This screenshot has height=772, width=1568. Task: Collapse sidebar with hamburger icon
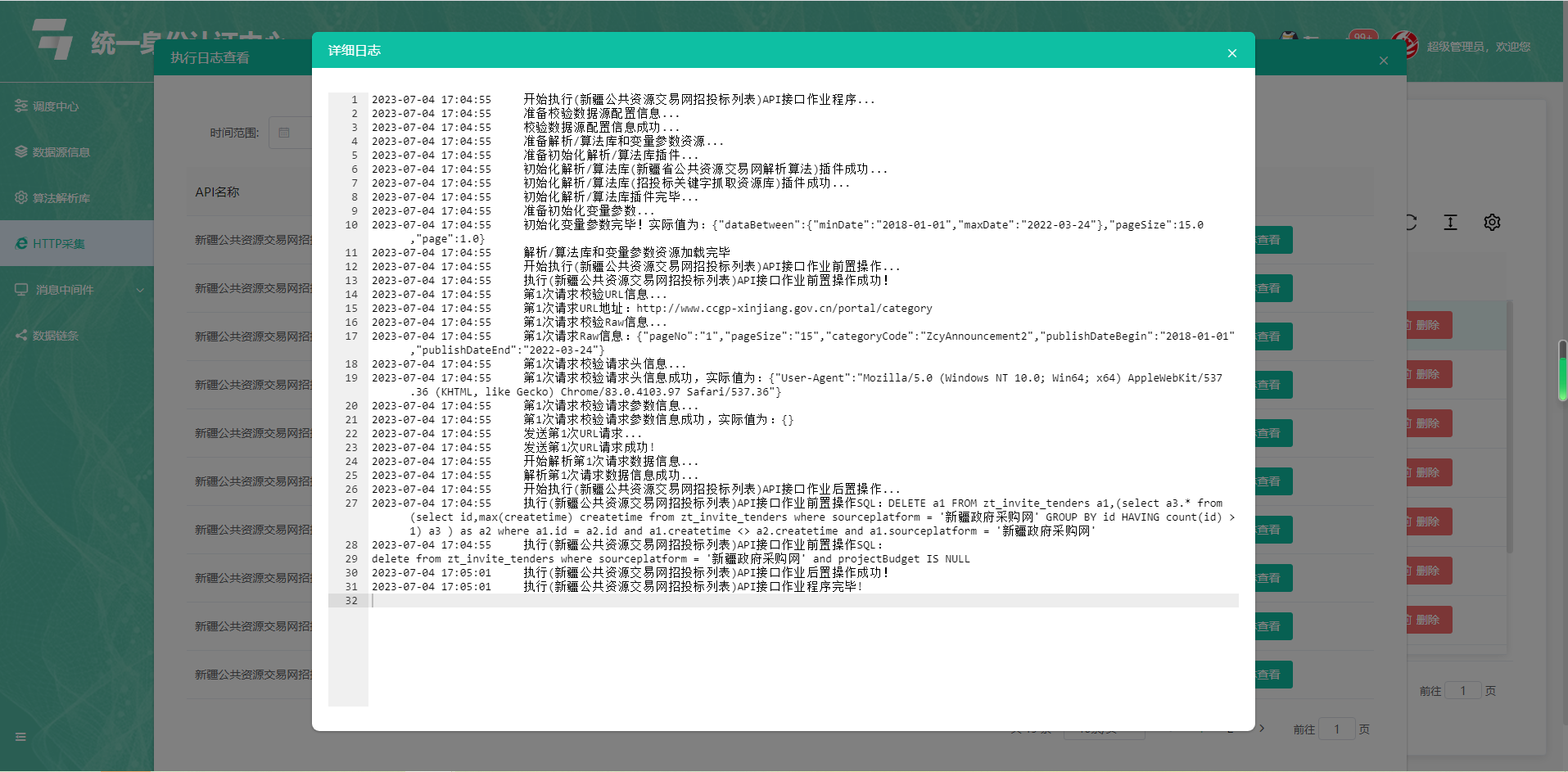coord(20,737)
